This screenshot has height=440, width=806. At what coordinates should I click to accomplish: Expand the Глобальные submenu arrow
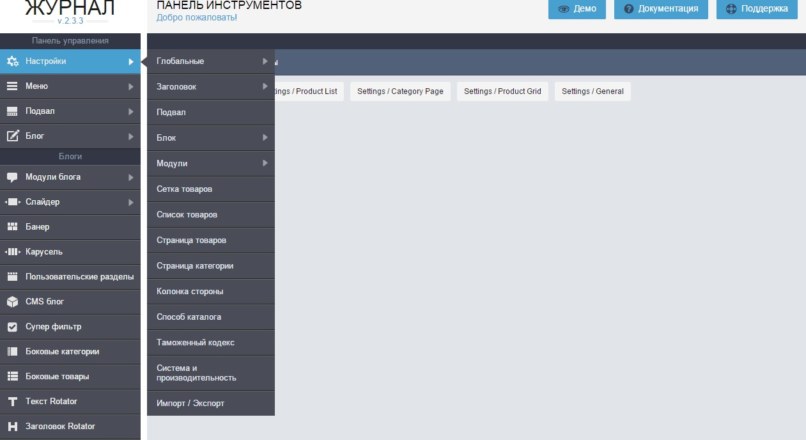(265, 61)
